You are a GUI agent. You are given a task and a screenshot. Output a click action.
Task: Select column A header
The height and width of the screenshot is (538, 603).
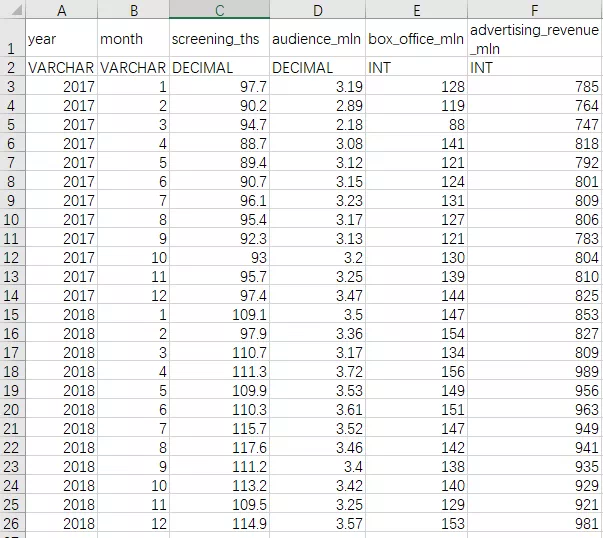(62, 9)
